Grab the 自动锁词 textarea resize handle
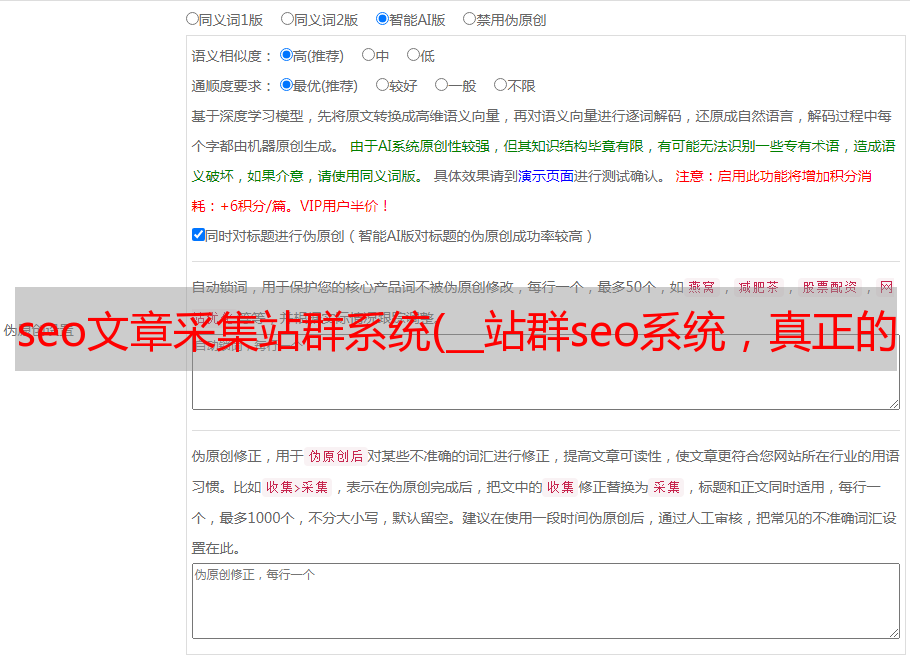 [894, 404]
